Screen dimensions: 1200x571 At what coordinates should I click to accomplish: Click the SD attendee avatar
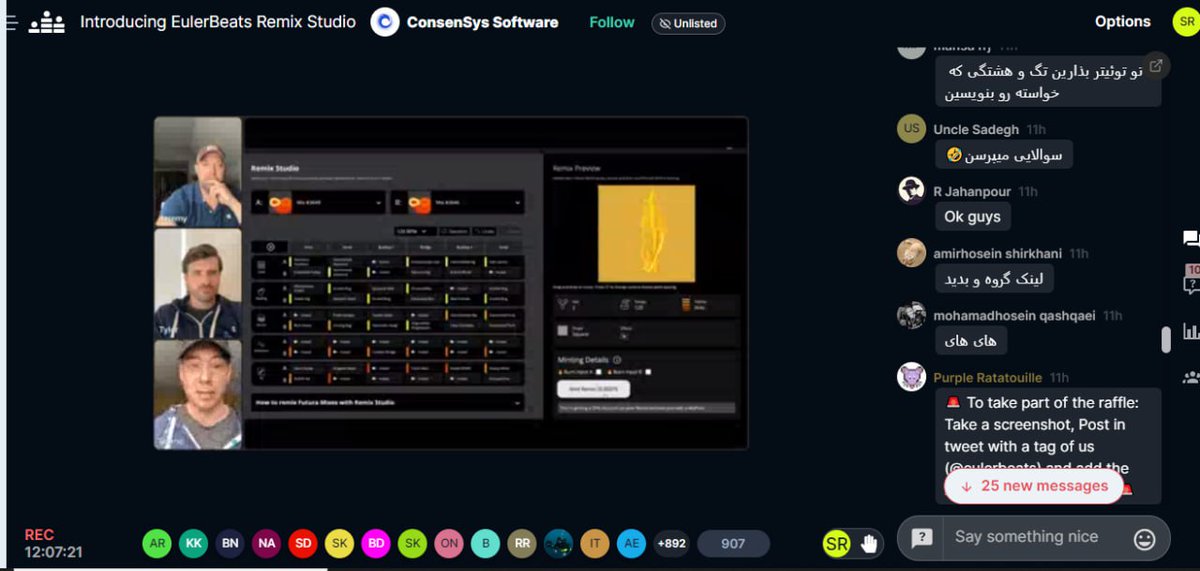tap(302, 543)
